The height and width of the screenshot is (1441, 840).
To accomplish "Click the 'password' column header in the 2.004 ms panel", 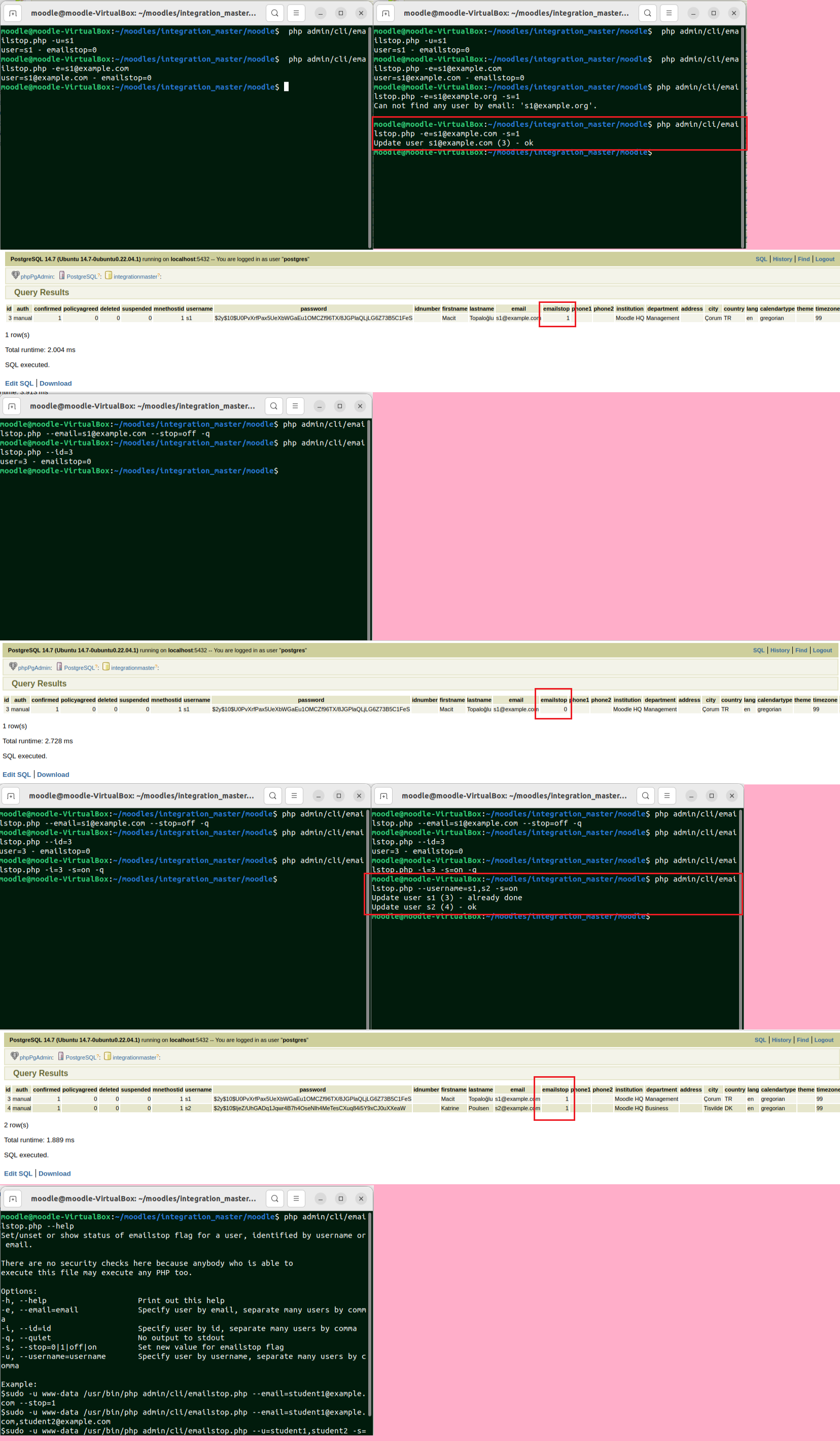I will [313, 309].
